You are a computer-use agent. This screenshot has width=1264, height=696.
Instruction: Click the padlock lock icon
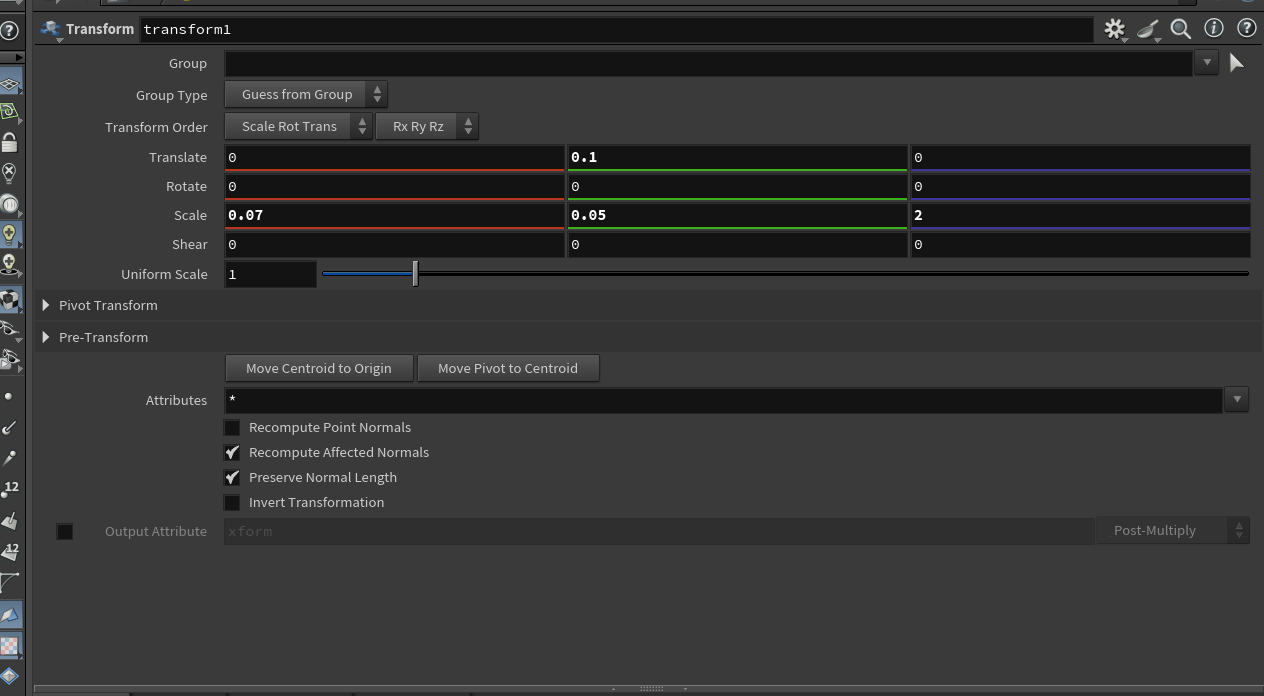pyautogui.click(x=10, y=142)
